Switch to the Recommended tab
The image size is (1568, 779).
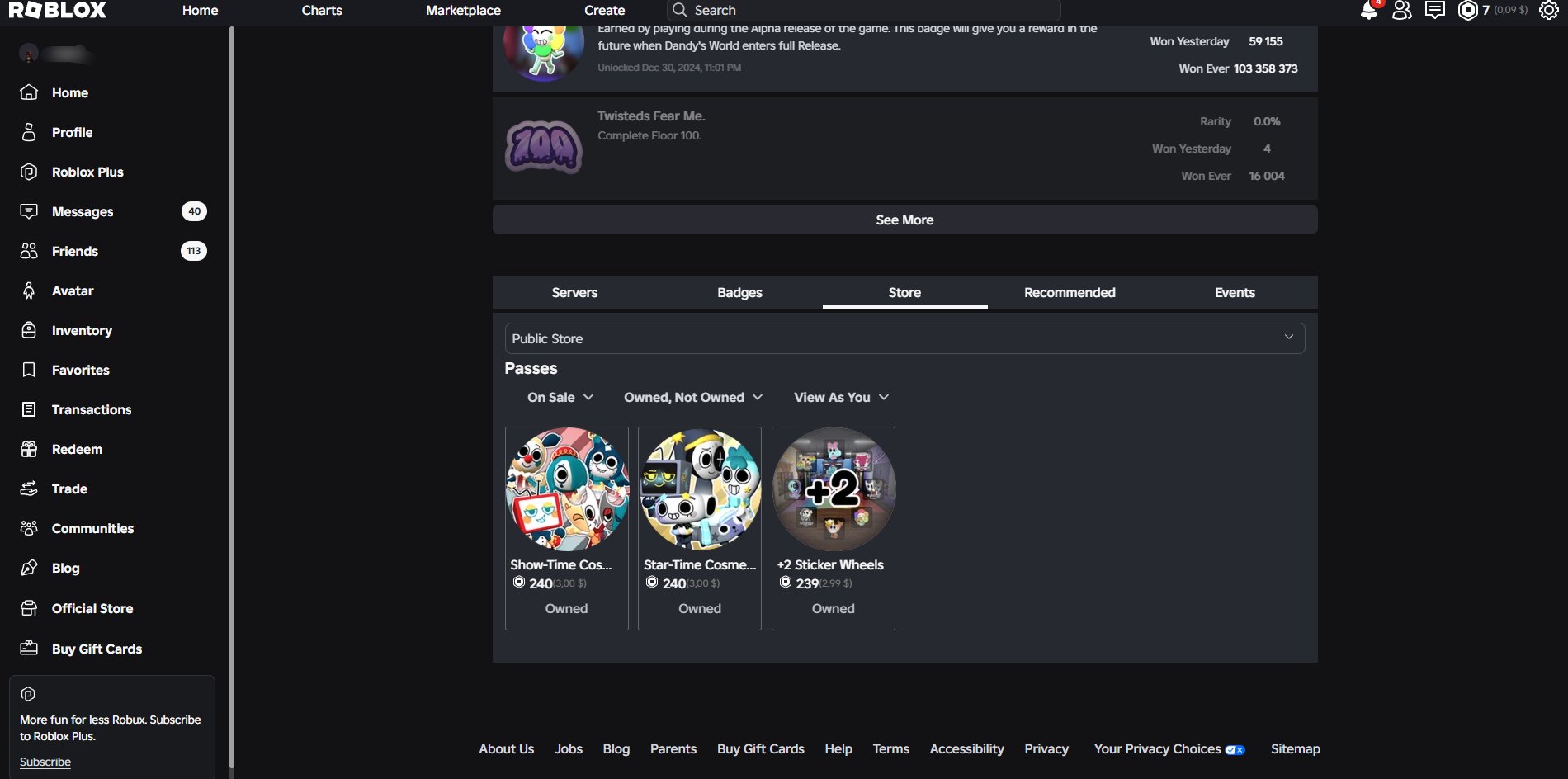1070,292
